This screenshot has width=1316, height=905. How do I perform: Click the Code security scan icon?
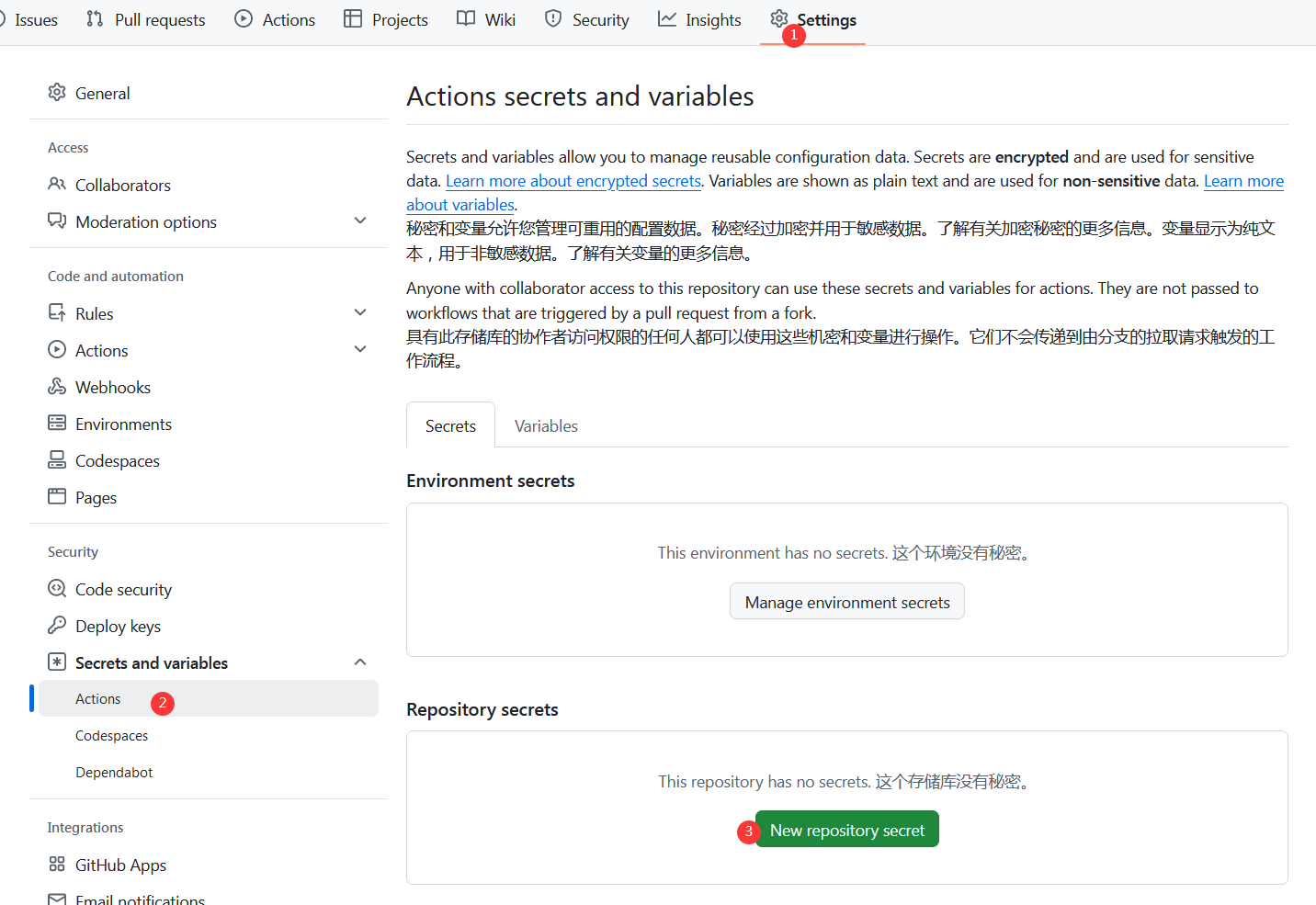(57, 588)
